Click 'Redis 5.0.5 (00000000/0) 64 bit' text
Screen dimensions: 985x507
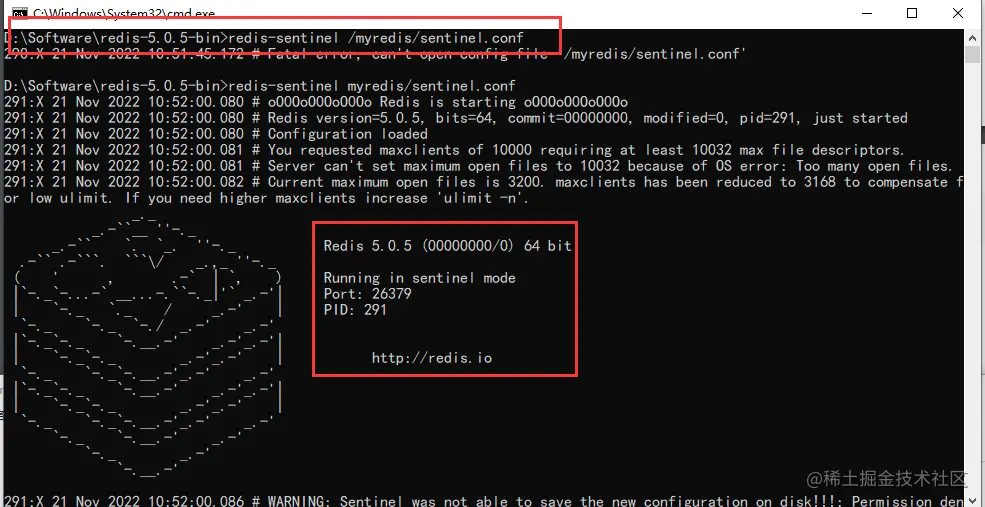pos(447,246)
